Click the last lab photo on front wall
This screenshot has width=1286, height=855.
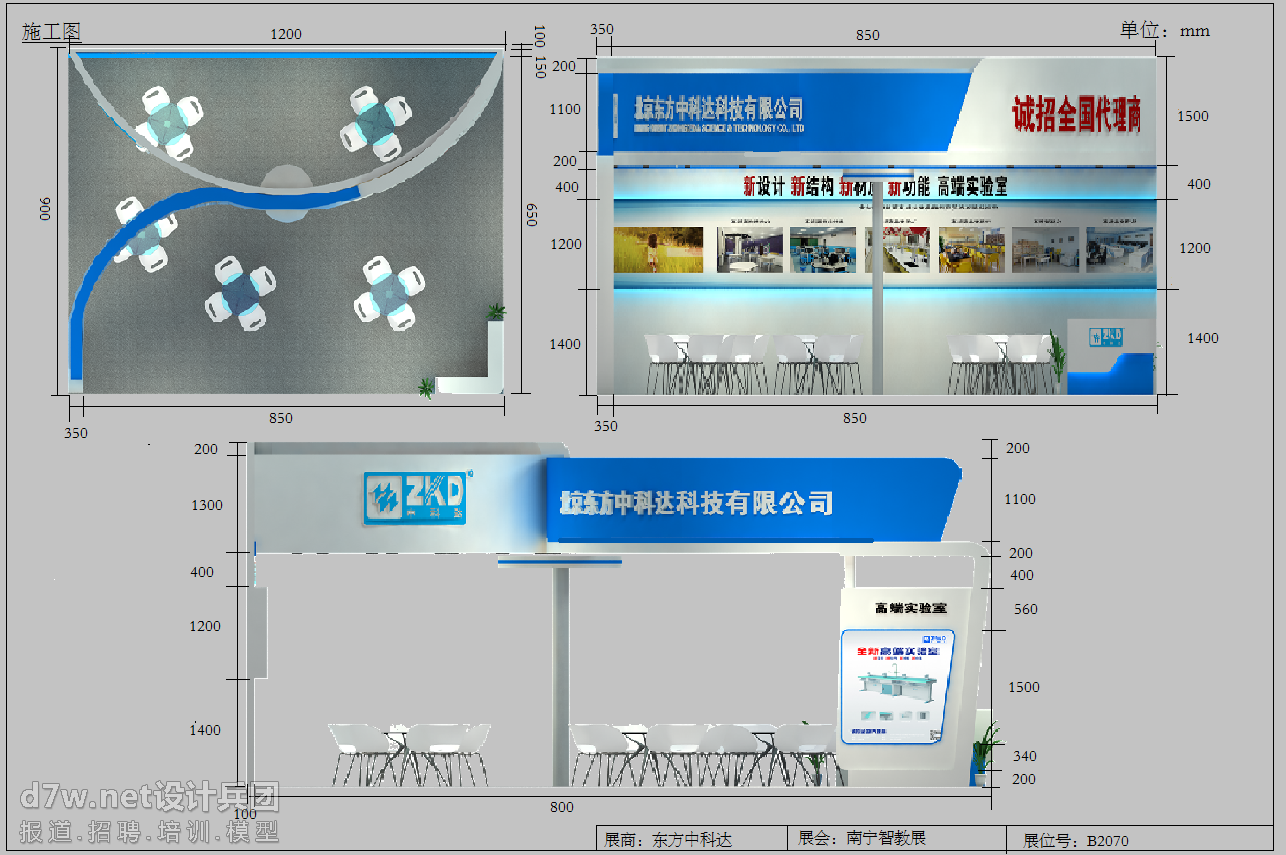1120,249
